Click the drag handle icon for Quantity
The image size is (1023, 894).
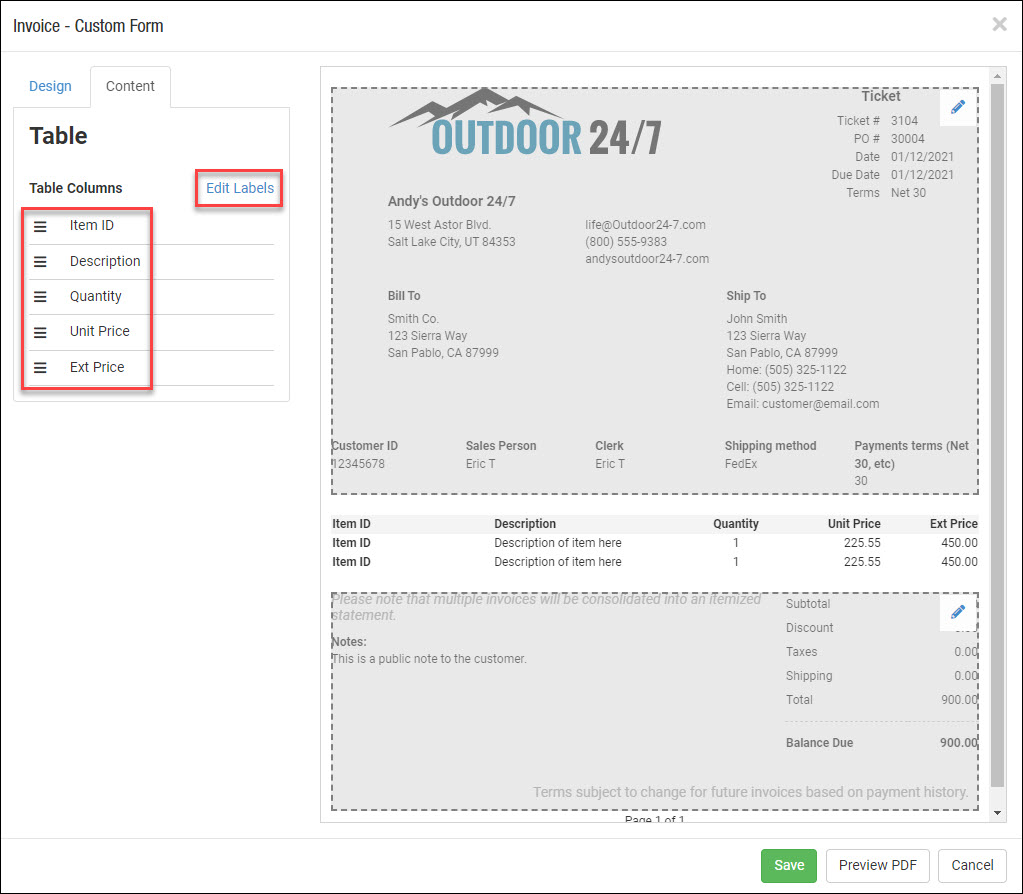[x=40, y=297]
